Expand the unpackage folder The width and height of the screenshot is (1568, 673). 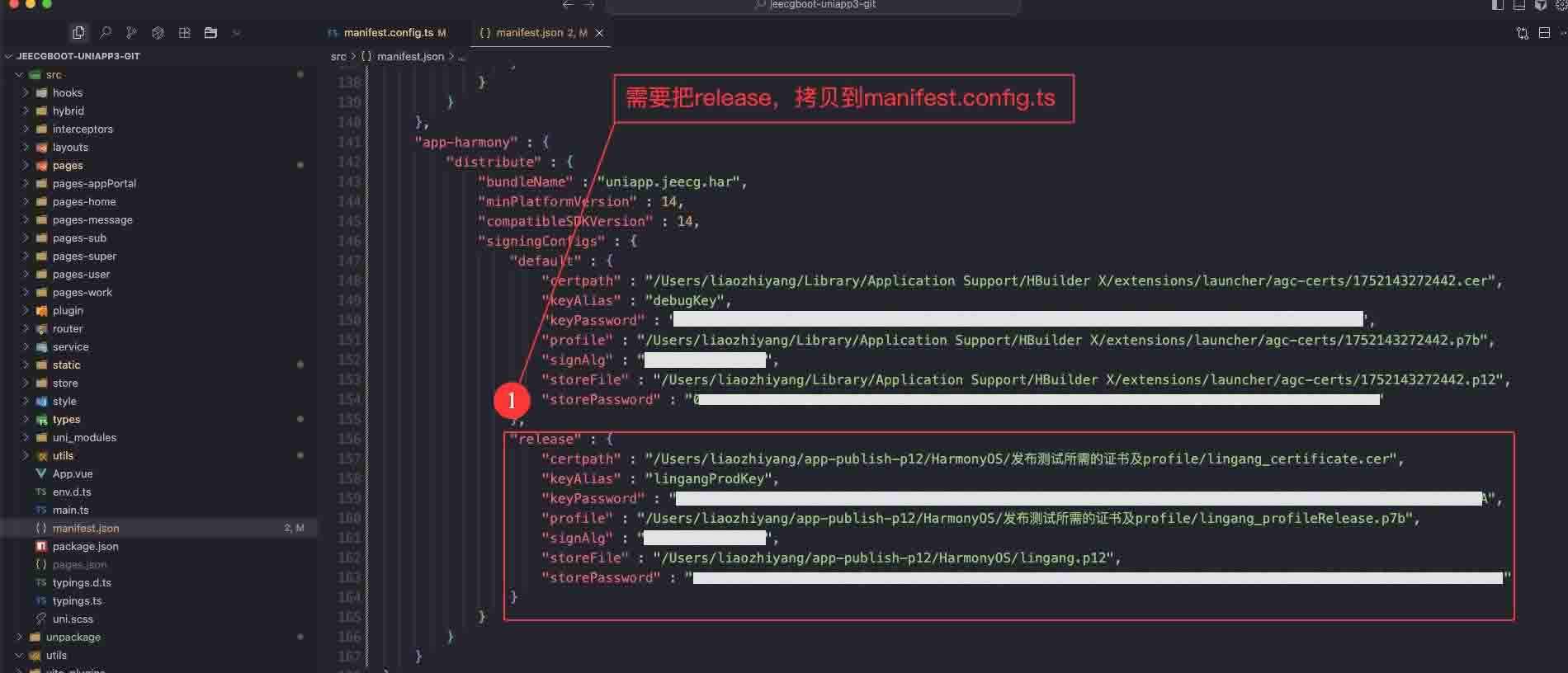73,638
